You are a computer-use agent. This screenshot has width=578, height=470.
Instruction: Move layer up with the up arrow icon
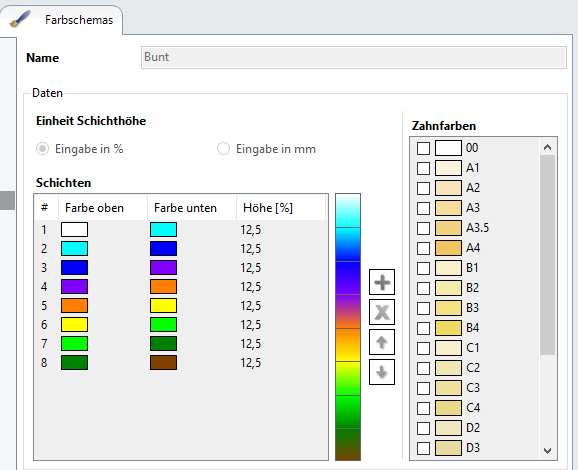382,342
